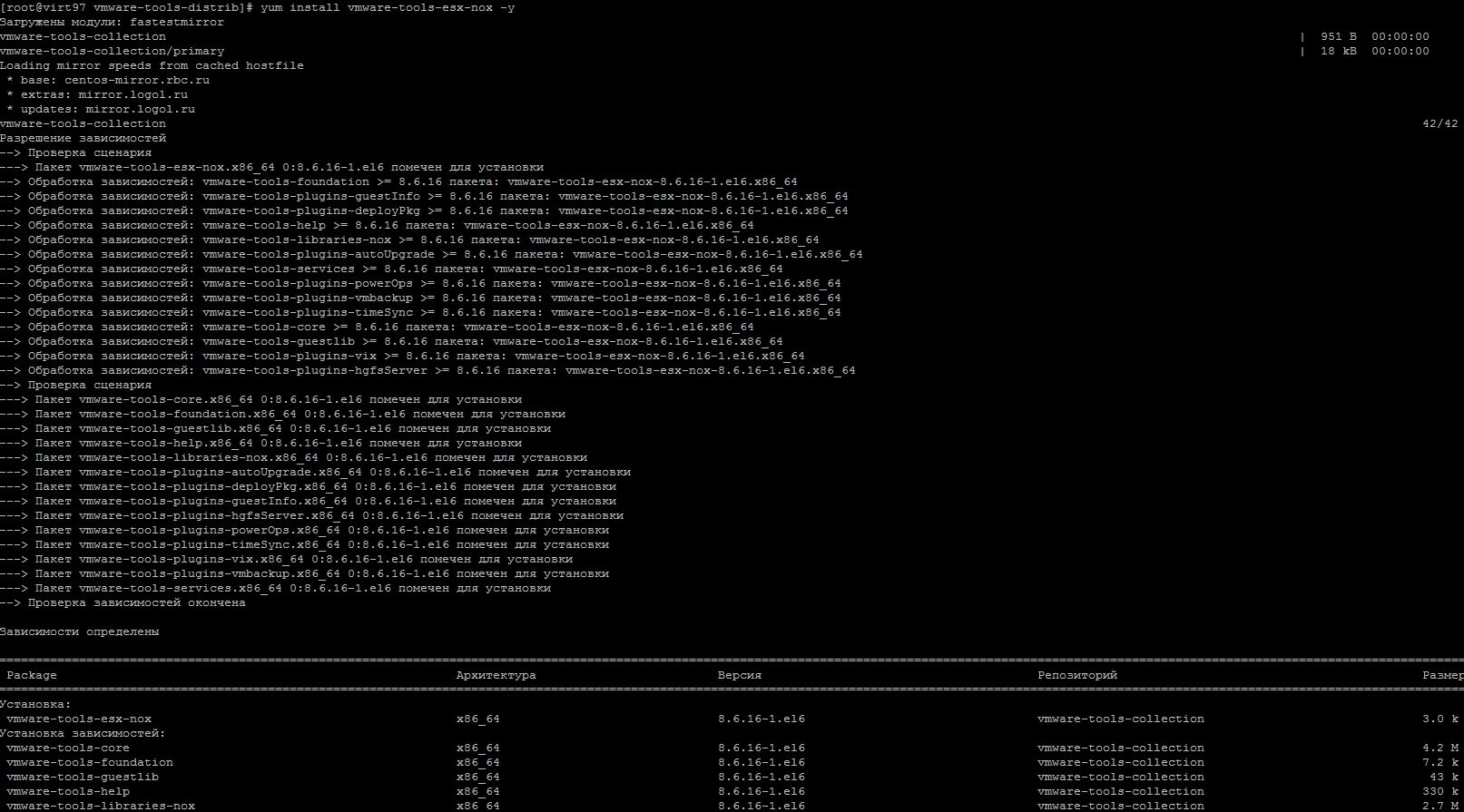Click "vmware-tools-help" in the package table
This screenshot has width=1464, height=812.
coord(68,791)
